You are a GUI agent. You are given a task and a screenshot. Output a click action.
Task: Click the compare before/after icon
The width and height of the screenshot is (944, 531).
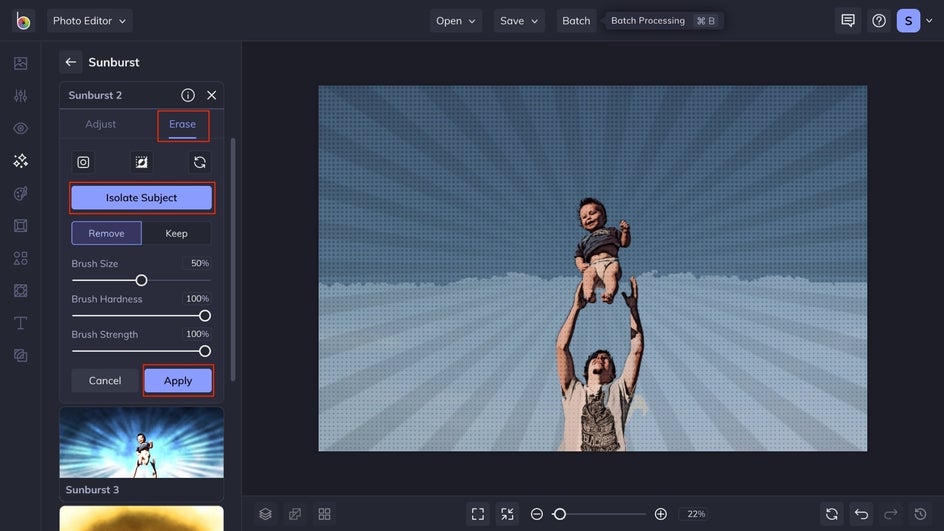click(294, 514)
